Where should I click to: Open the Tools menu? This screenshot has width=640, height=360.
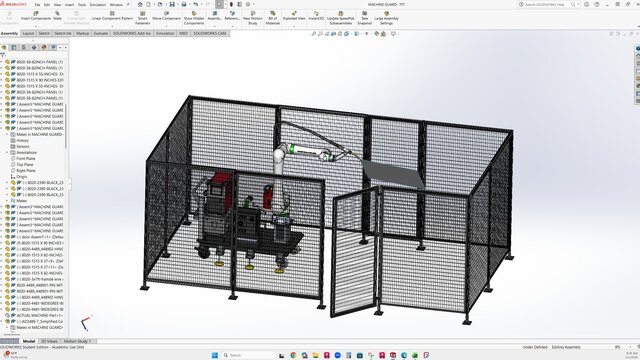(82, 5)
